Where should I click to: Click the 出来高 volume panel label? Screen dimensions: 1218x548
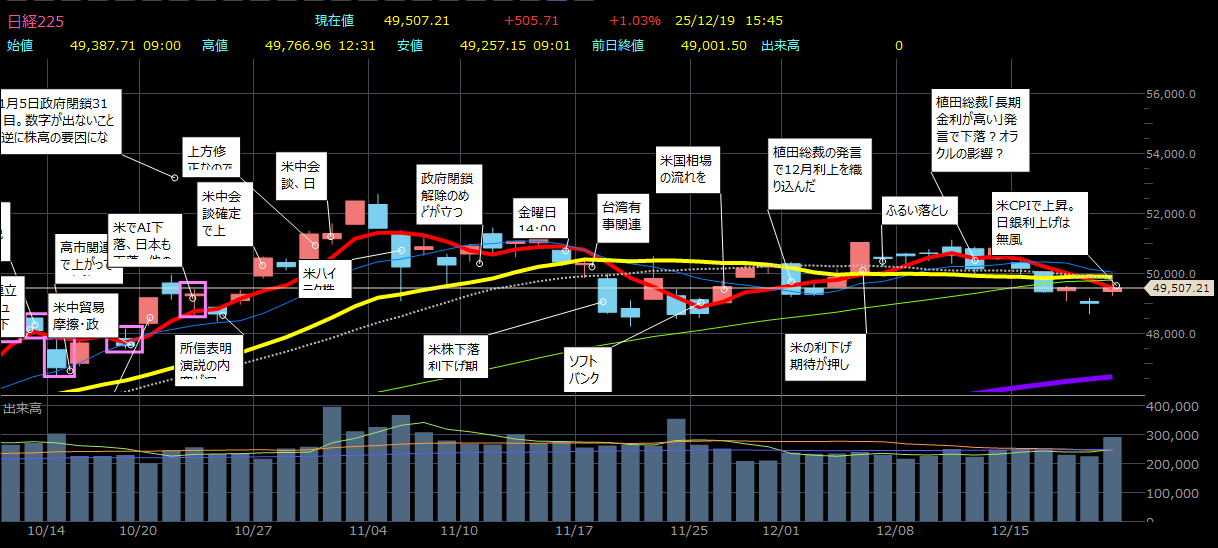(x=23, y=408)
